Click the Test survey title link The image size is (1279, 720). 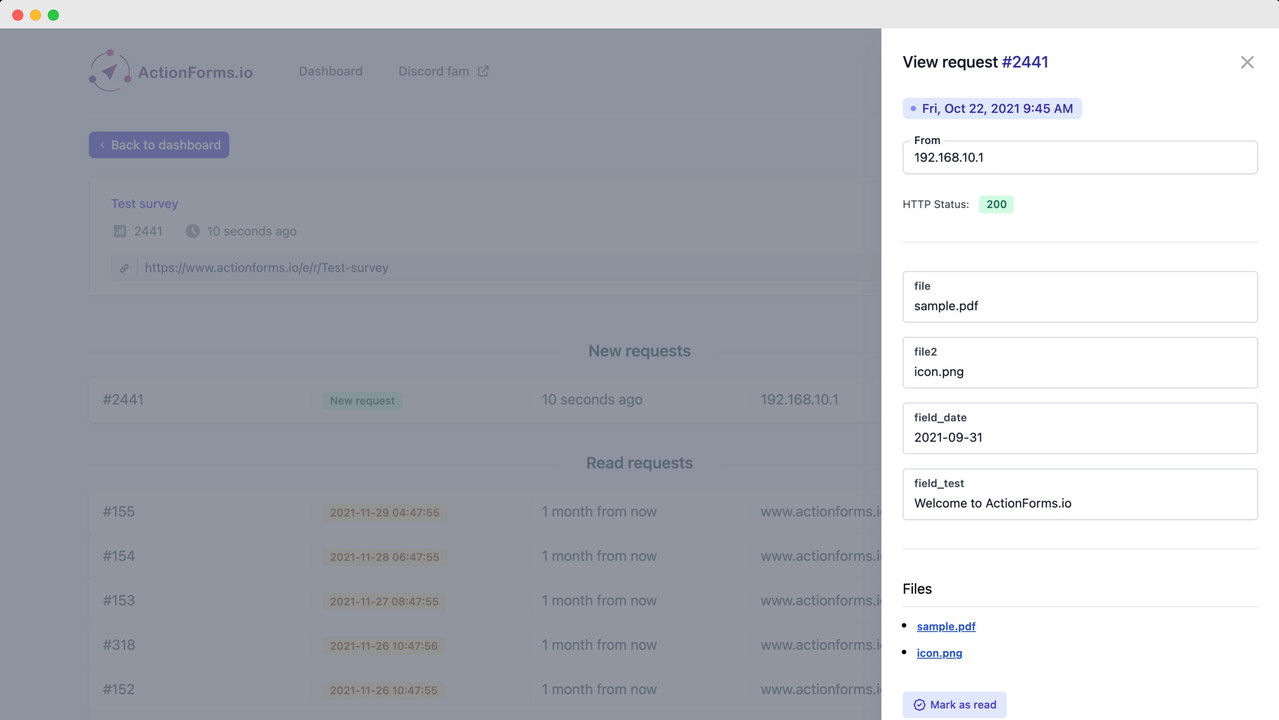tap(144, 203)
